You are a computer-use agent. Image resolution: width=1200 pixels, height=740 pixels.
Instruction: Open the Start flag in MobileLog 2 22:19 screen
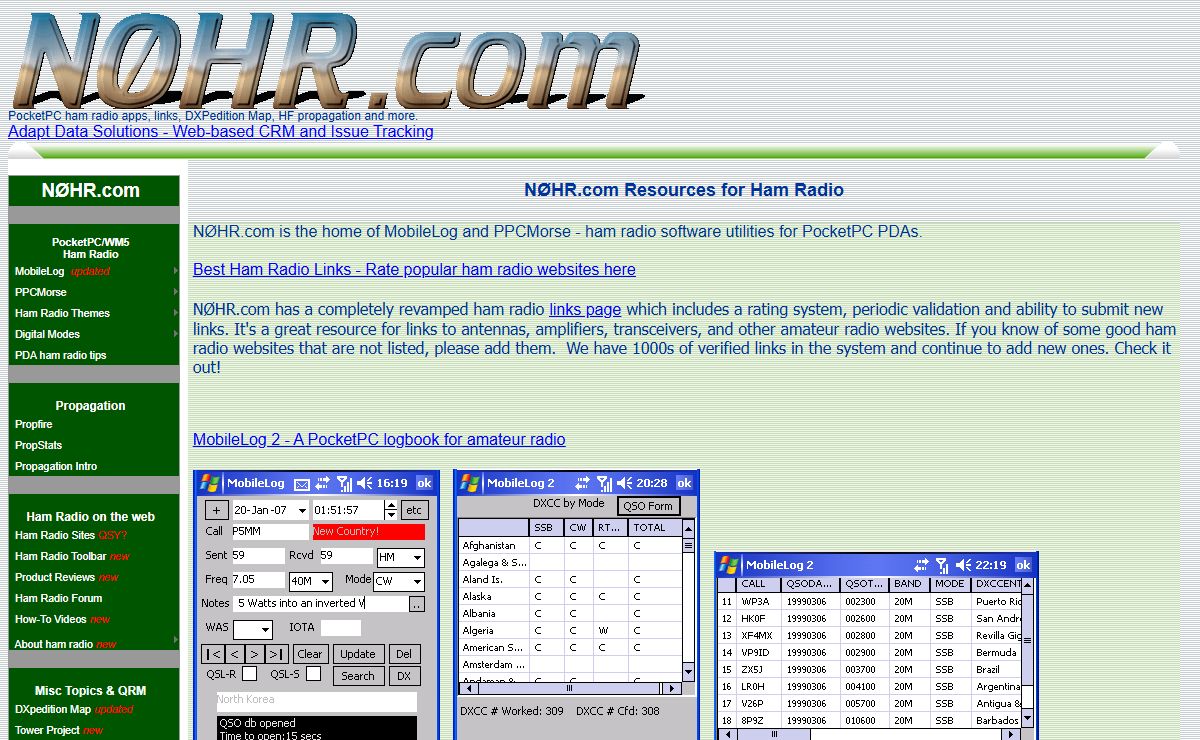point(729,565)
